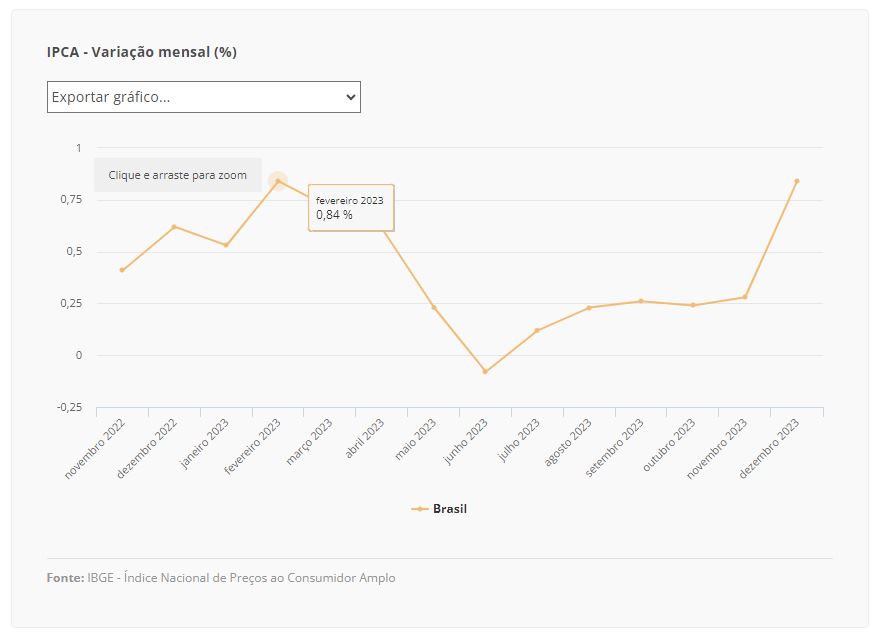The image size is (878, 635).
Task: Click the x-axis label 'abril 2023'
Action: pos(365,438)
